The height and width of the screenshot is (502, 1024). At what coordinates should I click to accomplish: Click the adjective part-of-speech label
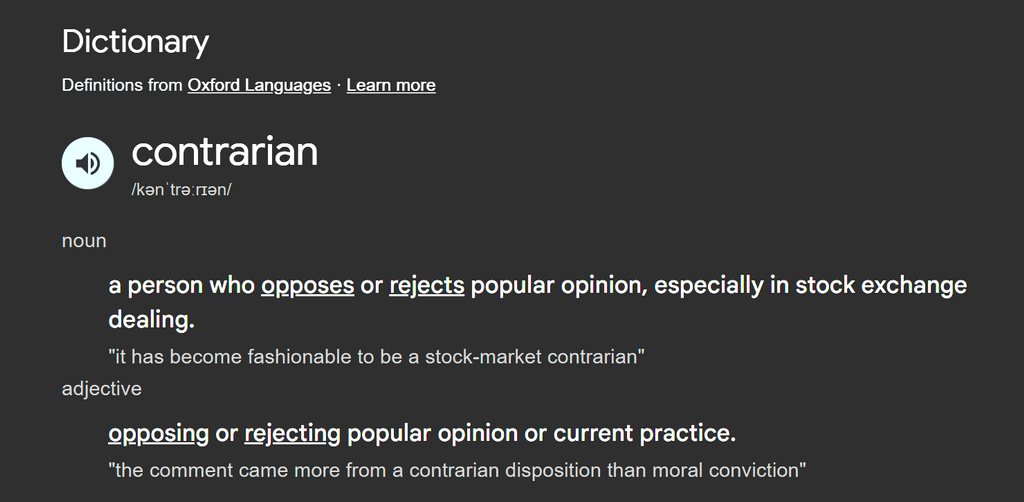pyautogui.click(x=101, y=388)
